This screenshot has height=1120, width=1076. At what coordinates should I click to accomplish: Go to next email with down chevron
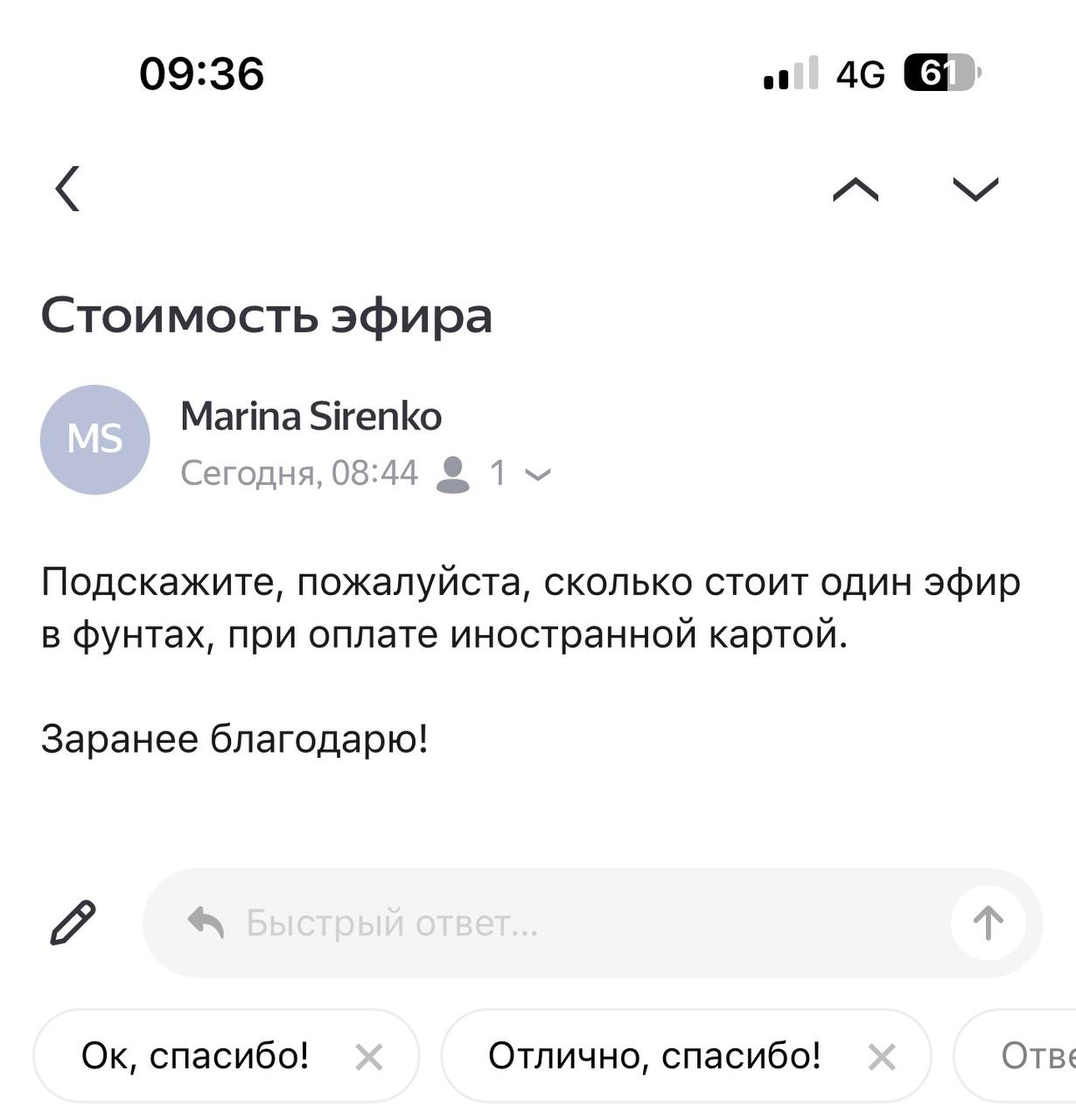pos(975,189)
